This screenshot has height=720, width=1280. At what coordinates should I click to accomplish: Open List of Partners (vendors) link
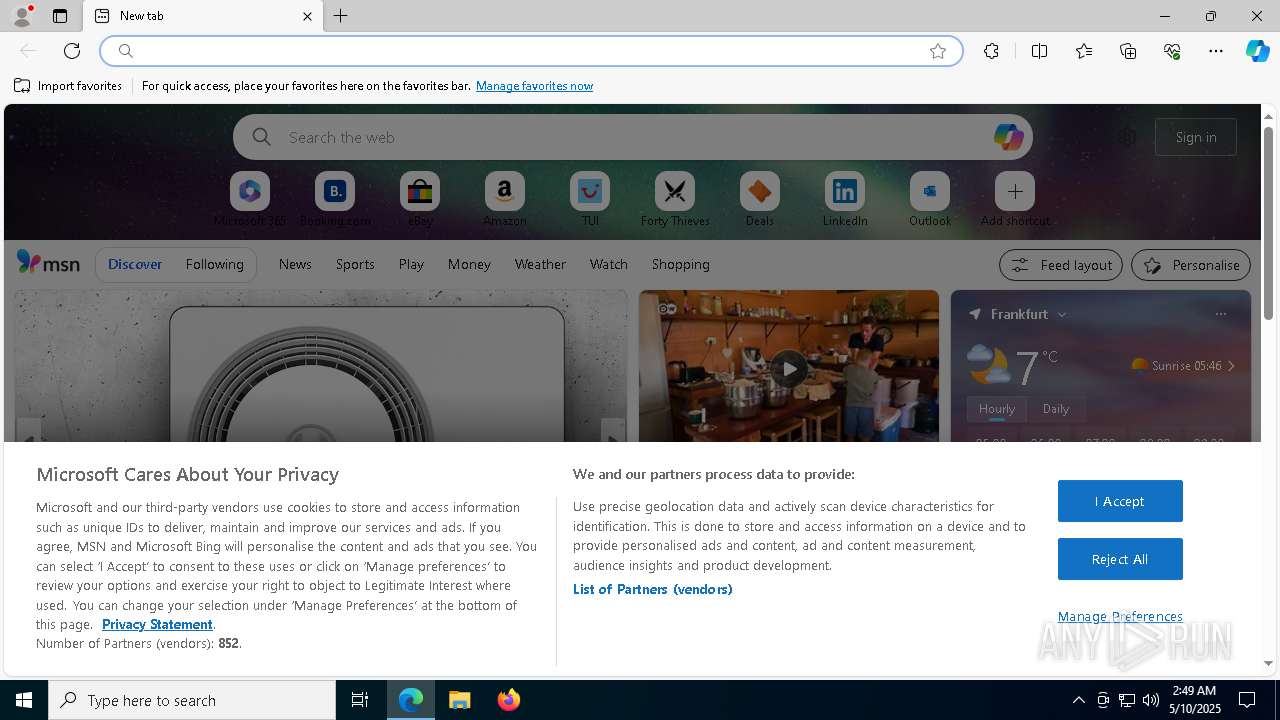pos(653,589)
